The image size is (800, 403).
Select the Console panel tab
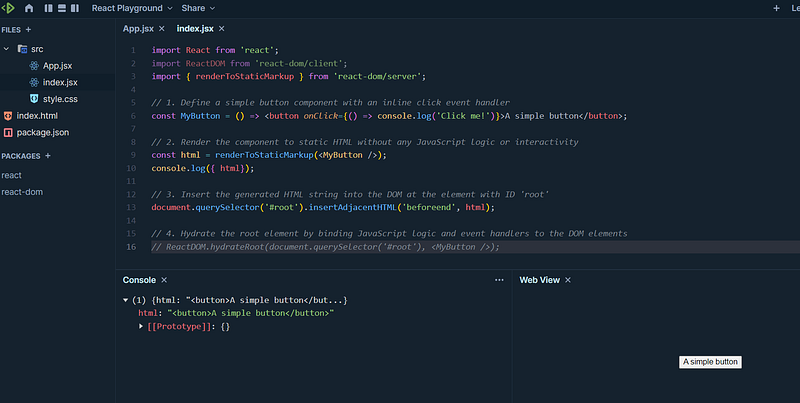[x=139, y=280]
